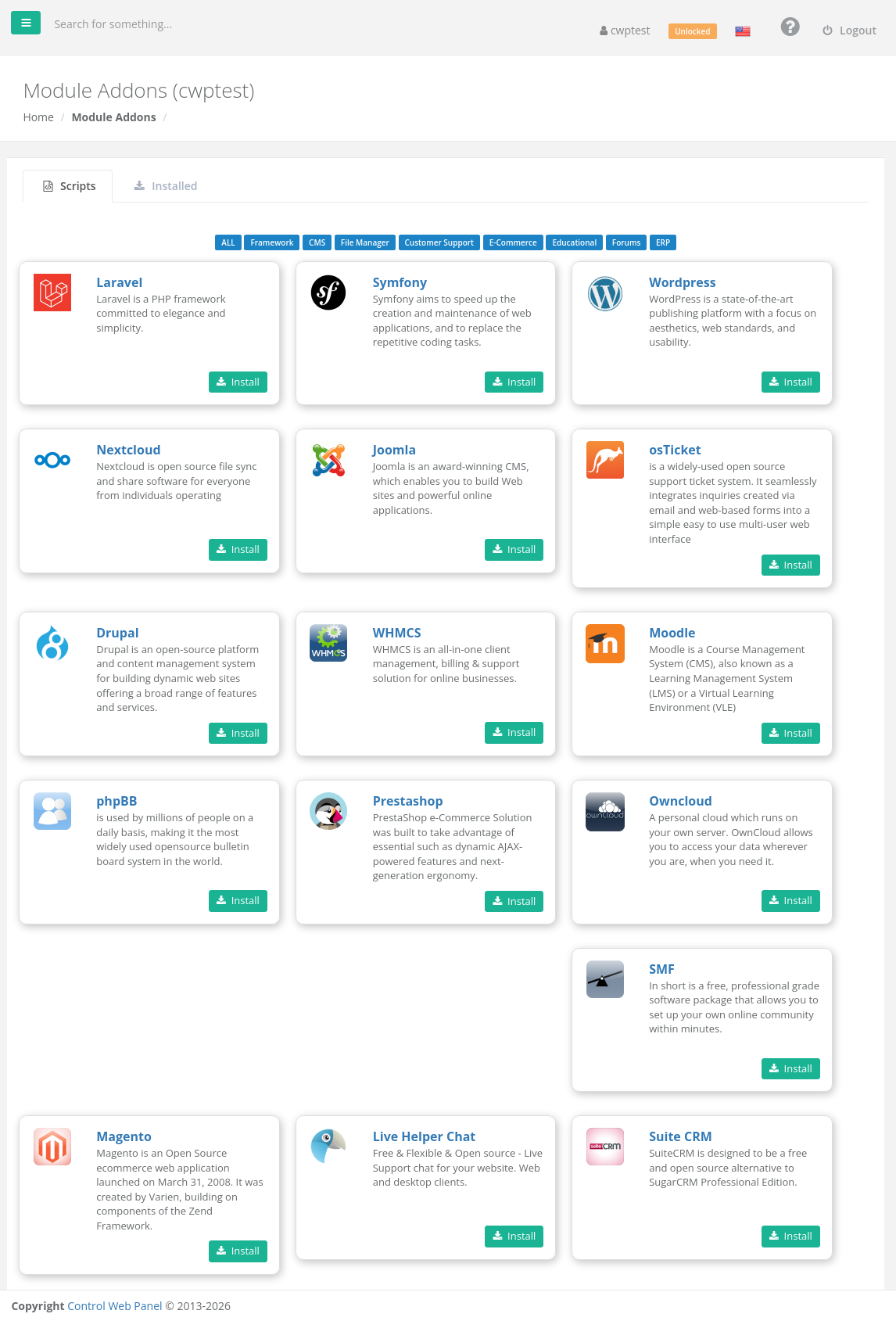This screenshot has height=1321, width=896.
Task: Filter scripts by Framework category
Action: (271, 242)
